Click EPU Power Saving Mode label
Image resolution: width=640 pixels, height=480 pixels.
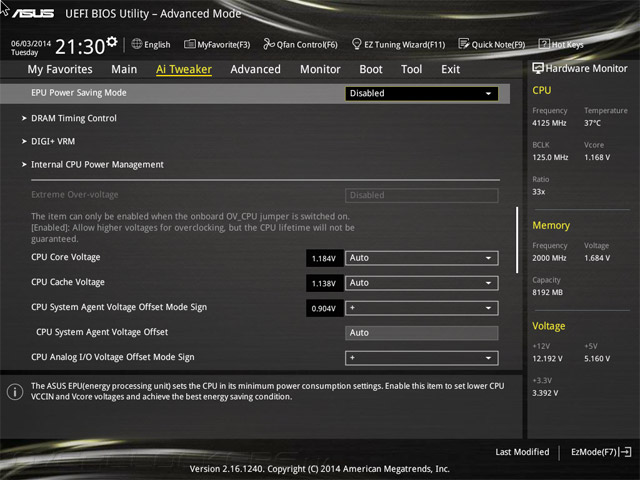(79, 93)
